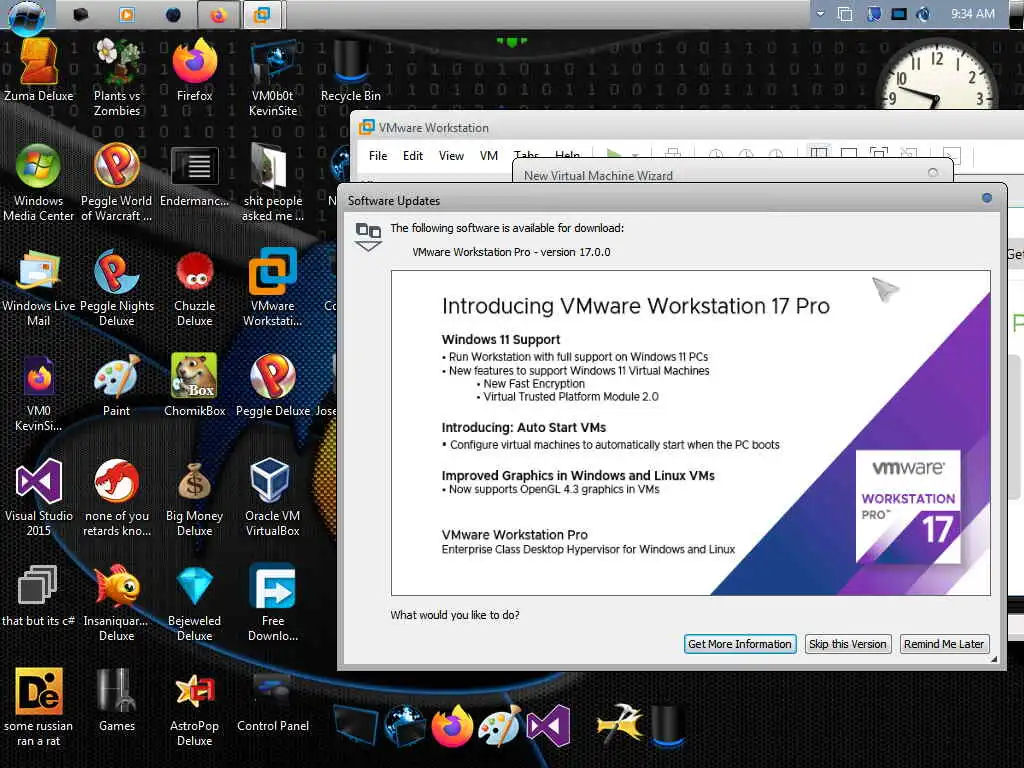Click 'Introducing VMware Workstation 17 Pro' heading
The image size is (1024, 768).
pyautogui.click(x=635, y=306)
